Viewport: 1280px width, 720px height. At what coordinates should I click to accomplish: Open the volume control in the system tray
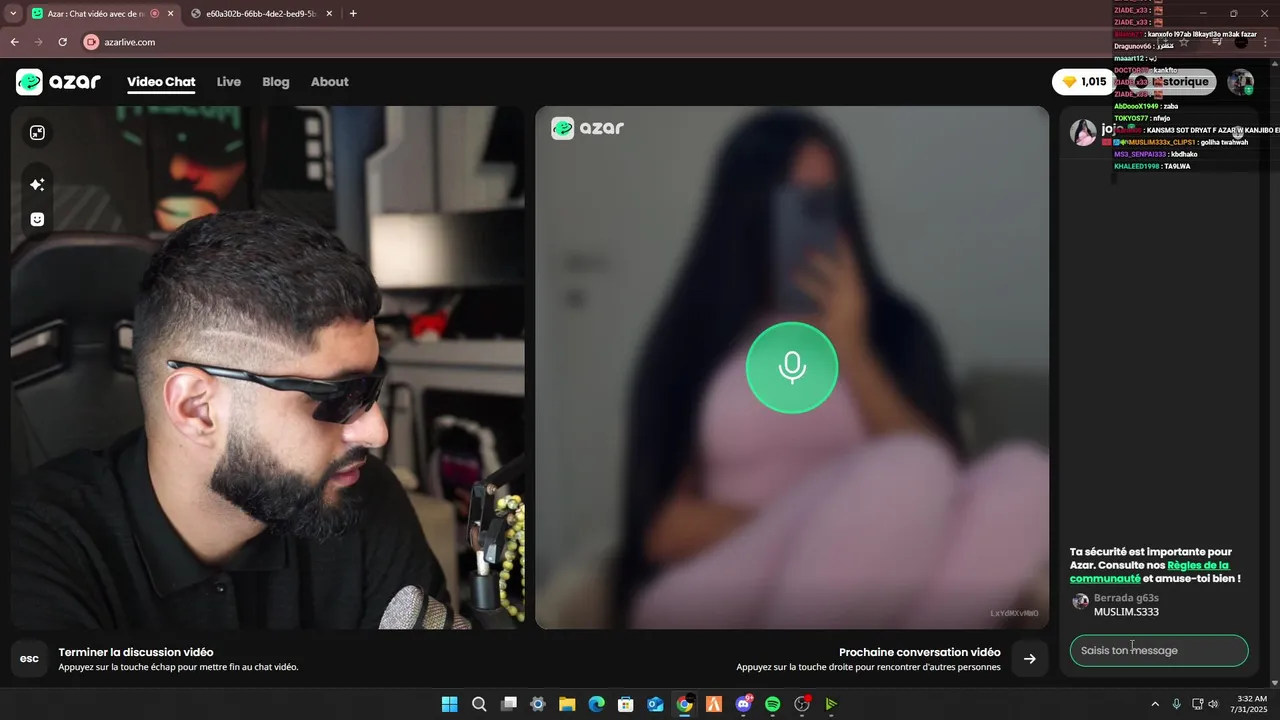point(1213,704)
